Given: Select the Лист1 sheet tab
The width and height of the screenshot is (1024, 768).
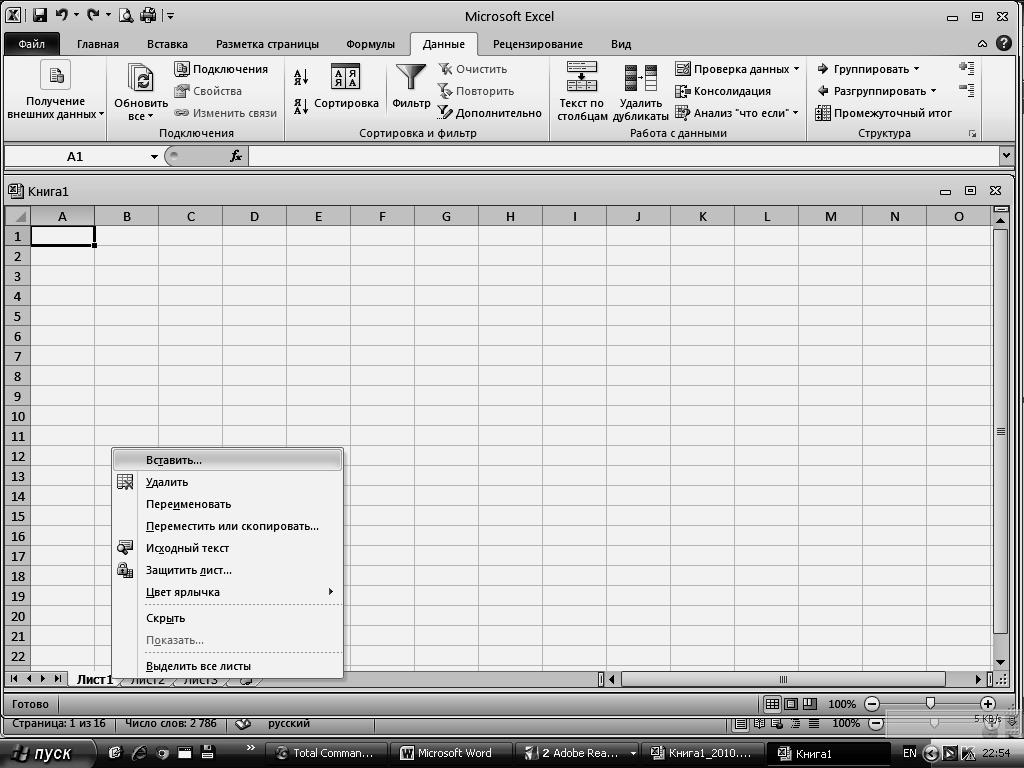Looking at the screenshot, I should 95,680.
